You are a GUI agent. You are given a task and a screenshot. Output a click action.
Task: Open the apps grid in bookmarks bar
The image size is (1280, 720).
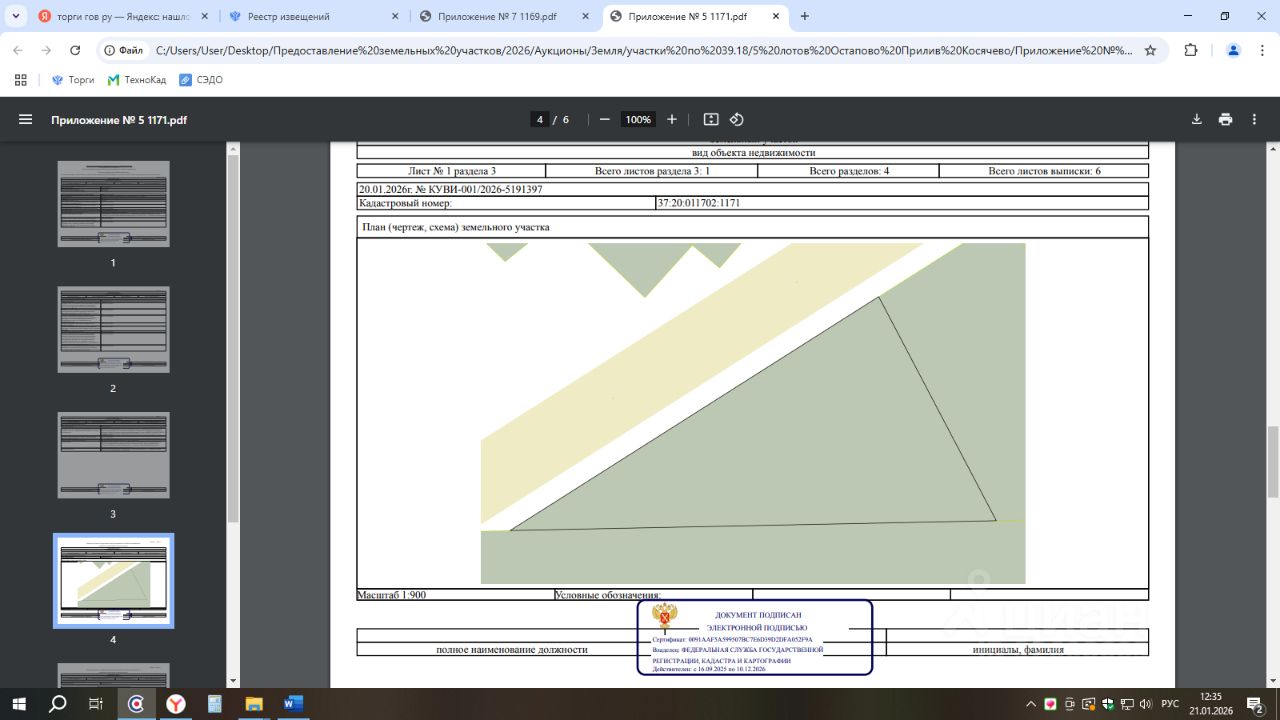point(21,80)
